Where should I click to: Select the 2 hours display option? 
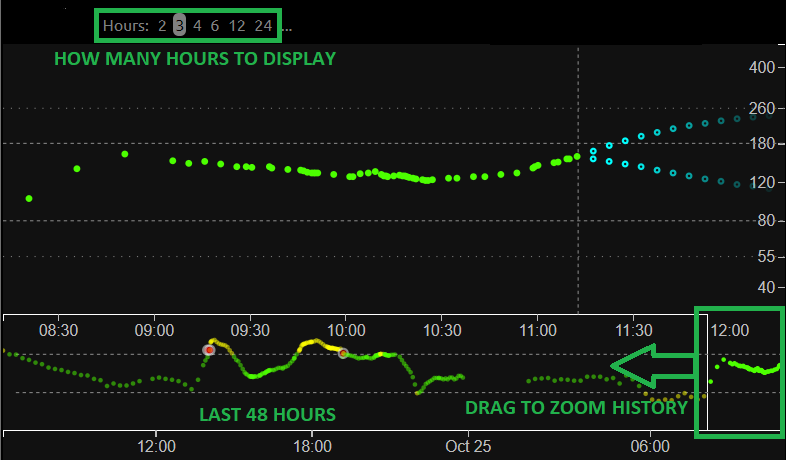click(x=162, y=26)
